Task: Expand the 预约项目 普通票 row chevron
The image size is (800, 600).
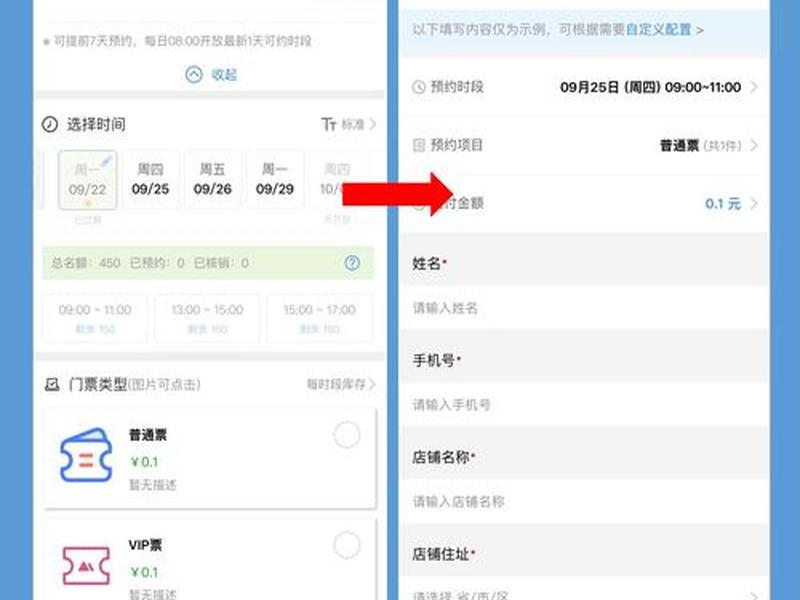Action: [x=754, y=146]
